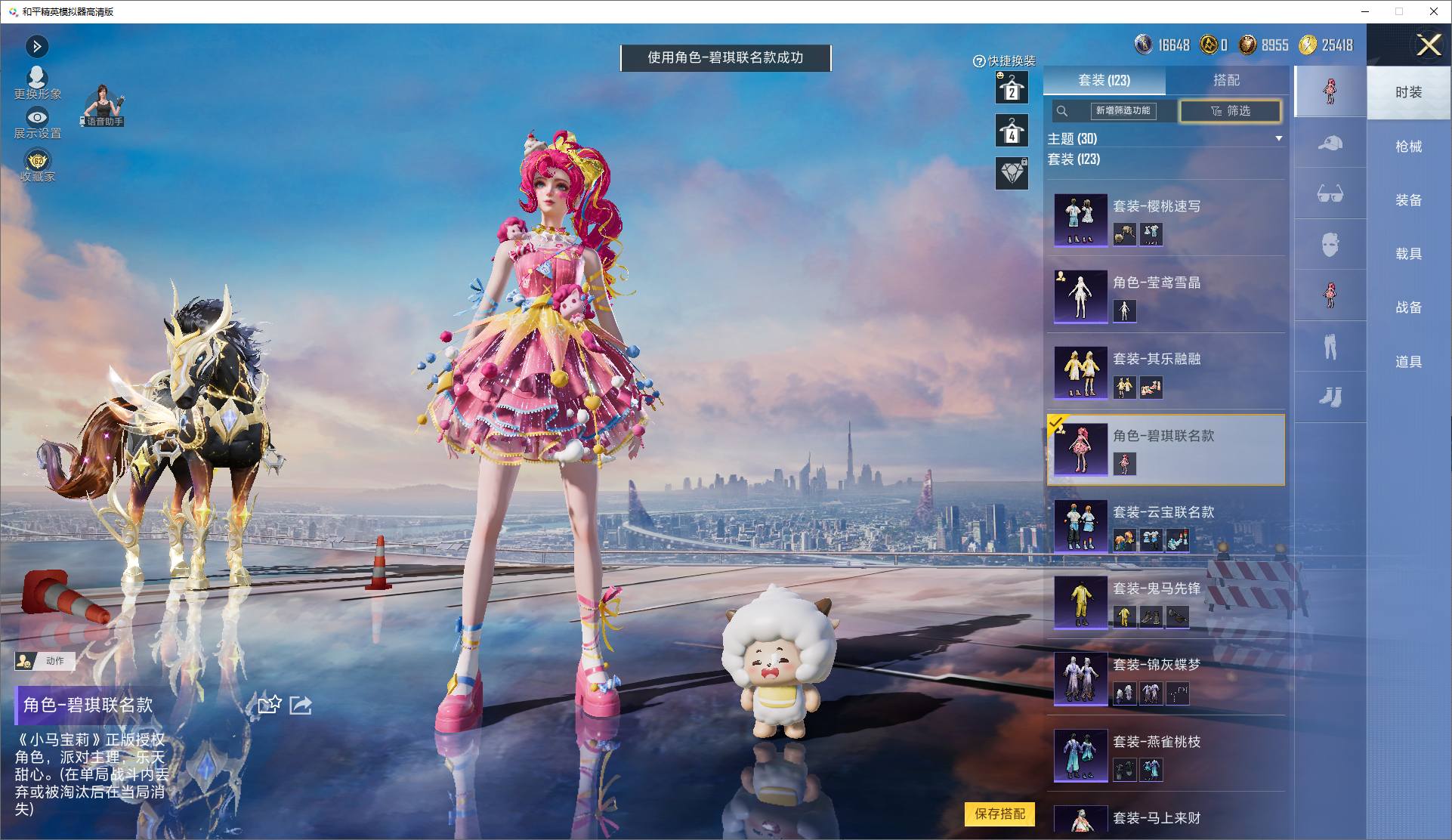
Task: Click the locked diamond outfit slot icon
Action: tap(1012, 173)
